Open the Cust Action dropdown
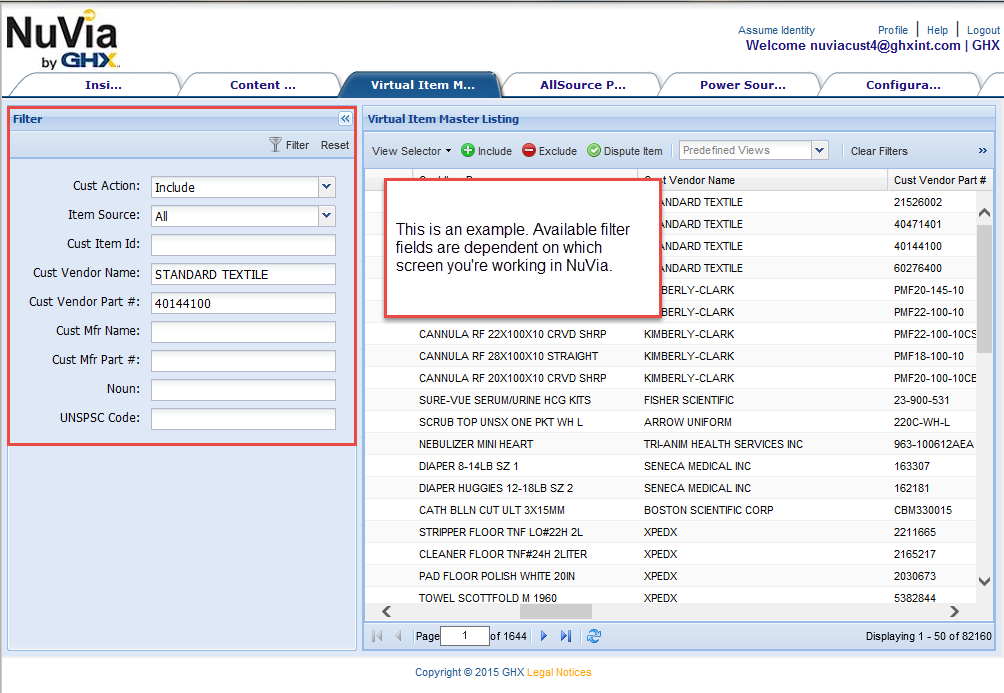This screenshot has width=1004, height=693. tap(327, 187)
